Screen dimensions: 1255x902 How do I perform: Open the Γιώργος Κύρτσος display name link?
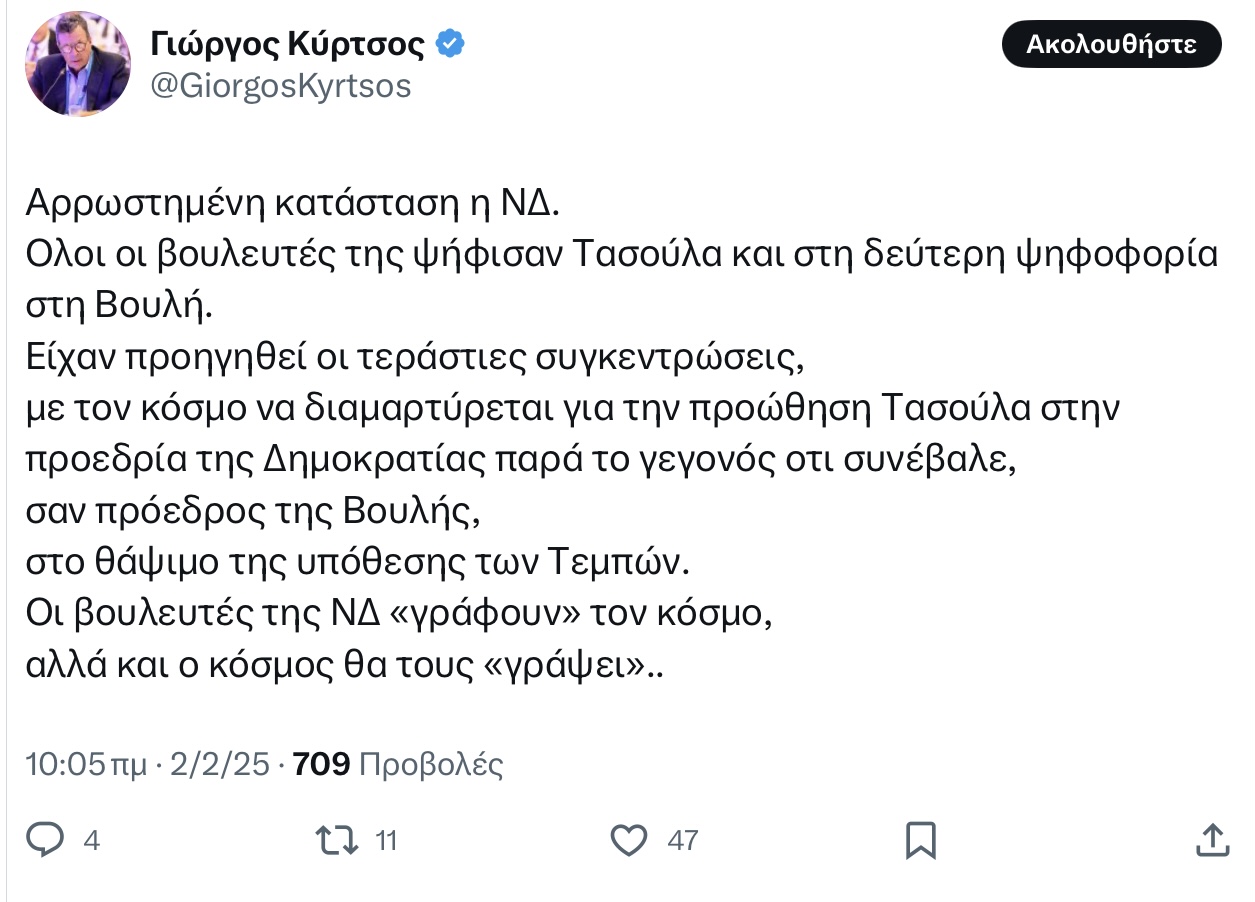coord(289,44)
